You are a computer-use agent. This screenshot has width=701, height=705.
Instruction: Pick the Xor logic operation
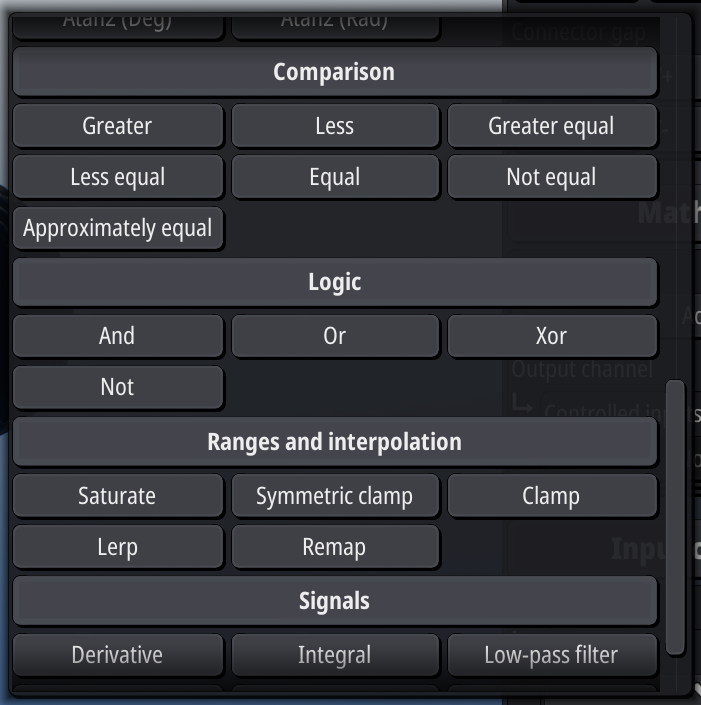[552, 336]
